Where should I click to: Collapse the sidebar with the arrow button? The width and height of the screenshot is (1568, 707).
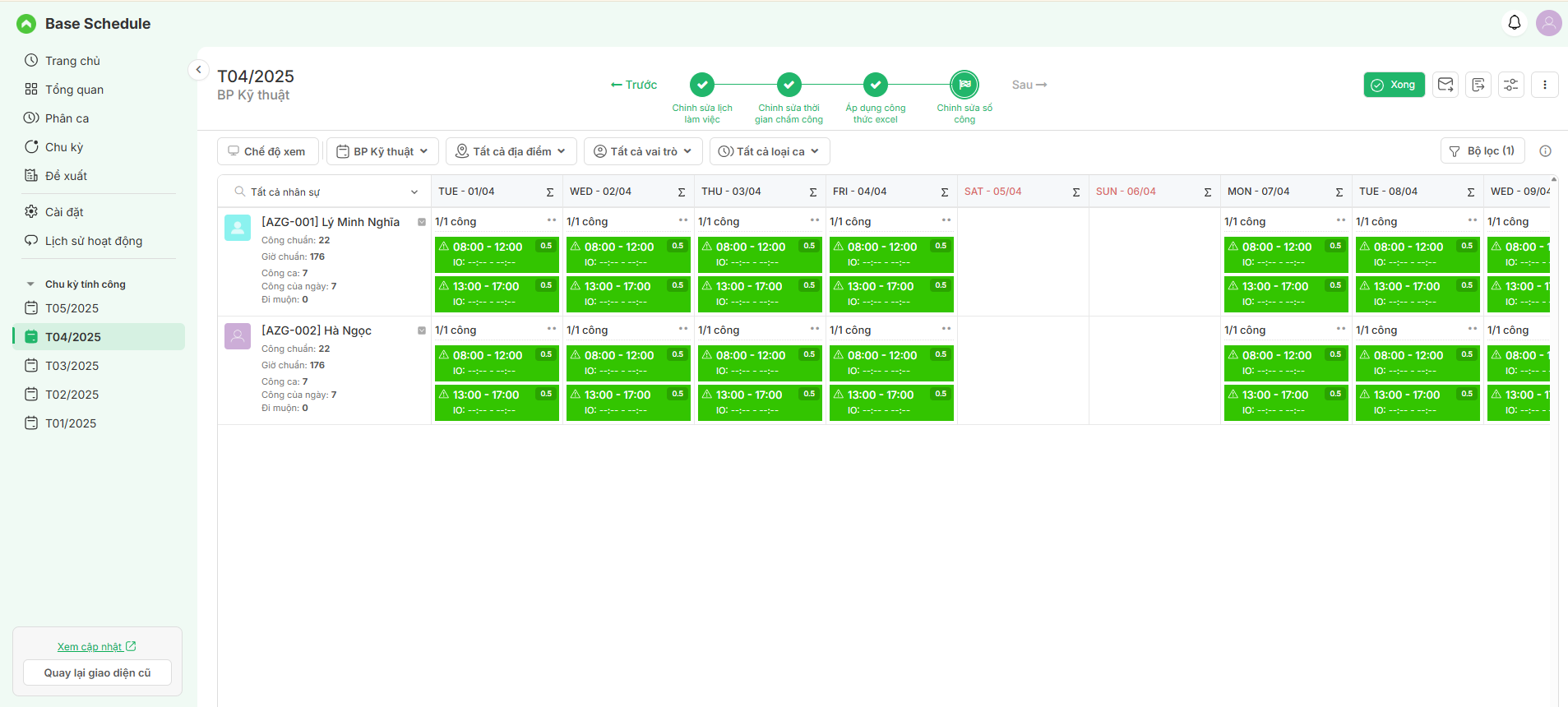198,70
